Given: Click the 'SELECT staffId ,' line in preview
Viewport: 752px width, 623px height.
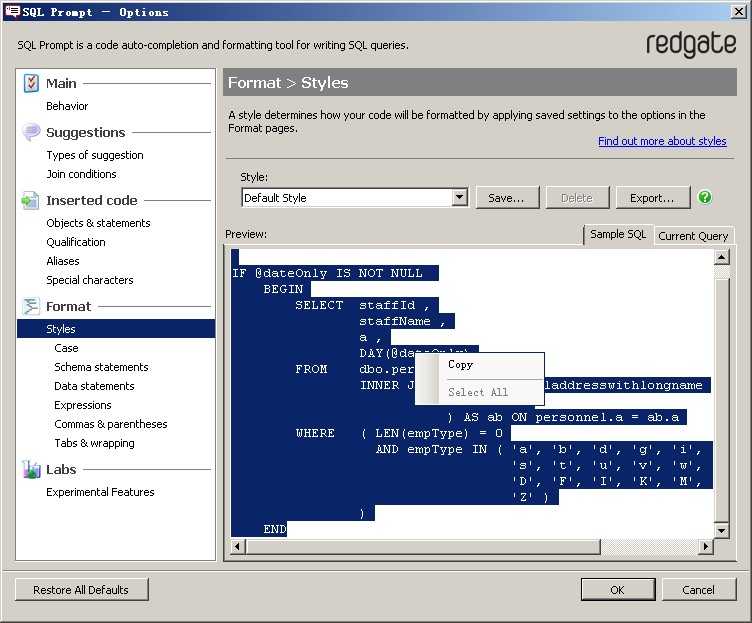Looking at the screenshot, I should [x=362, y=306].
